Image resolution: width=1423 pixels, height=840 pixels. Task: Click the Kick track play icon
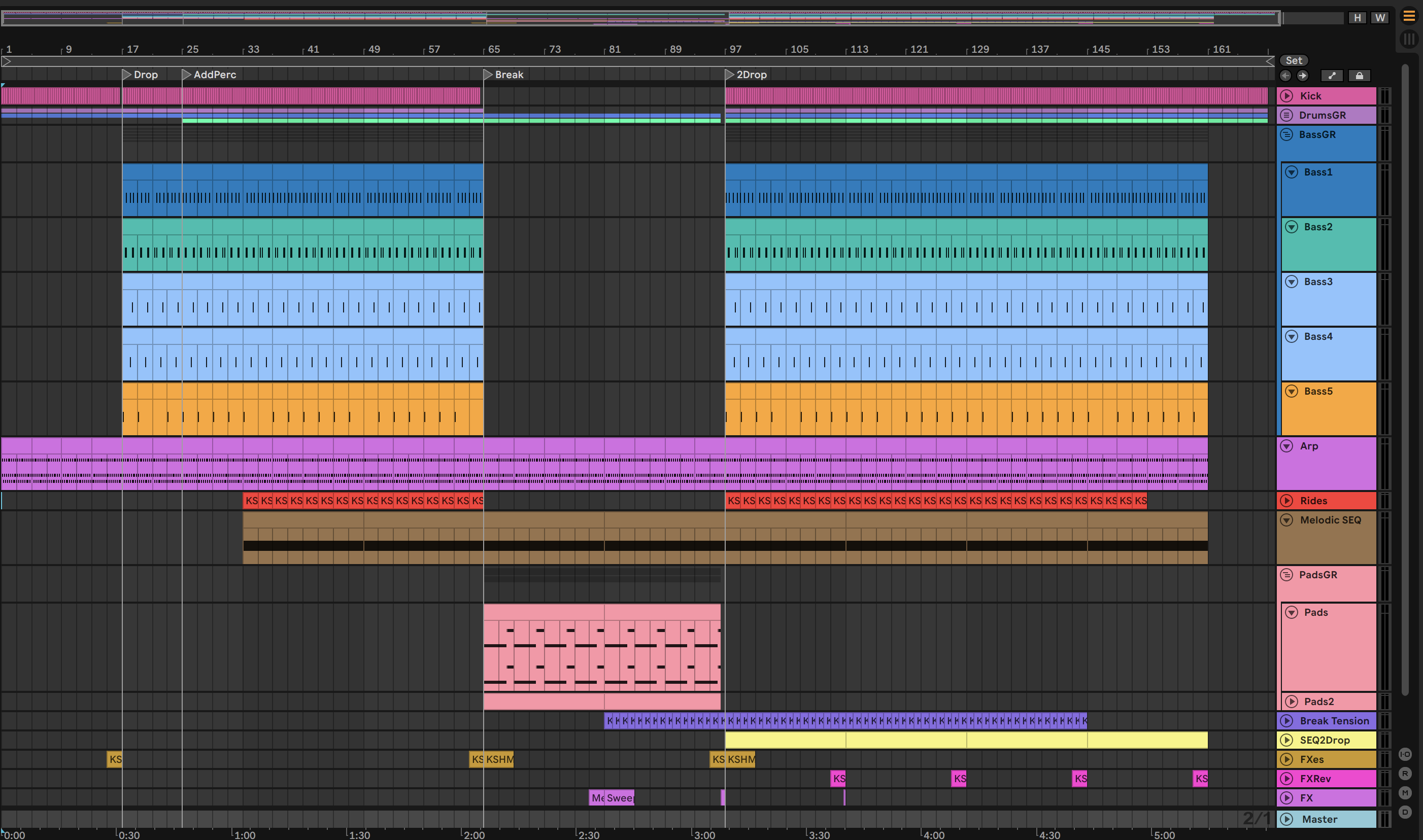[1286, 96]
